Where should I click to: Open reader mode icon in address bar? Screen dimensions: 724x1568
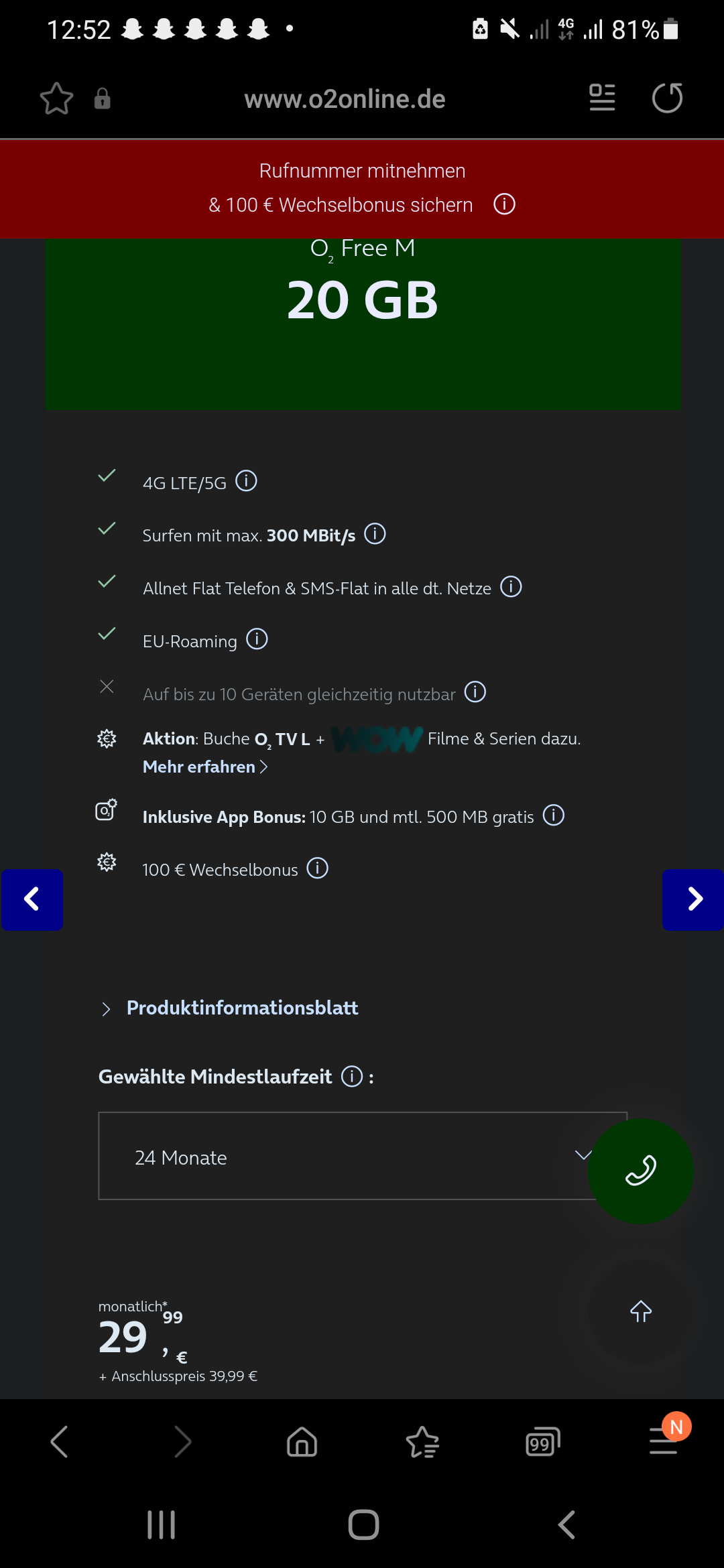[x=602, y=98]
